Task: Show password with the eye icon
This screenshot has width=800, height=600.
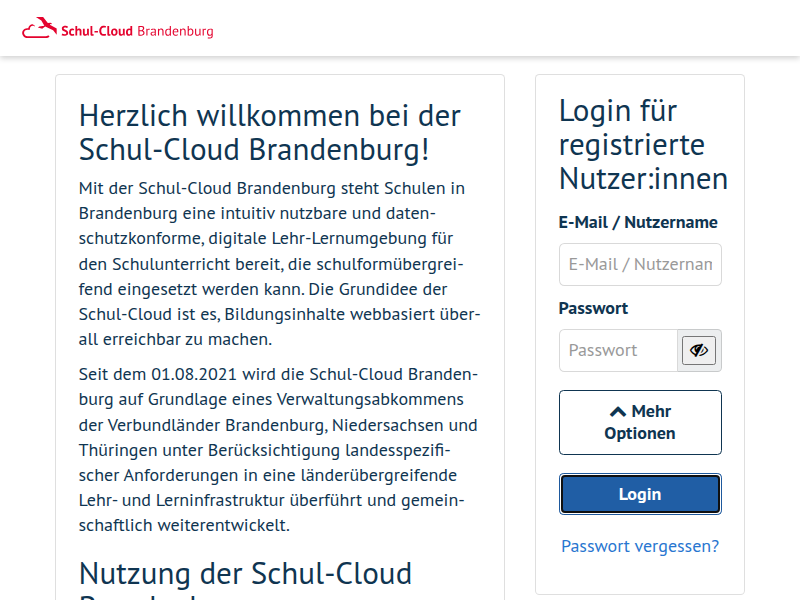Action: tap(699, 351)
